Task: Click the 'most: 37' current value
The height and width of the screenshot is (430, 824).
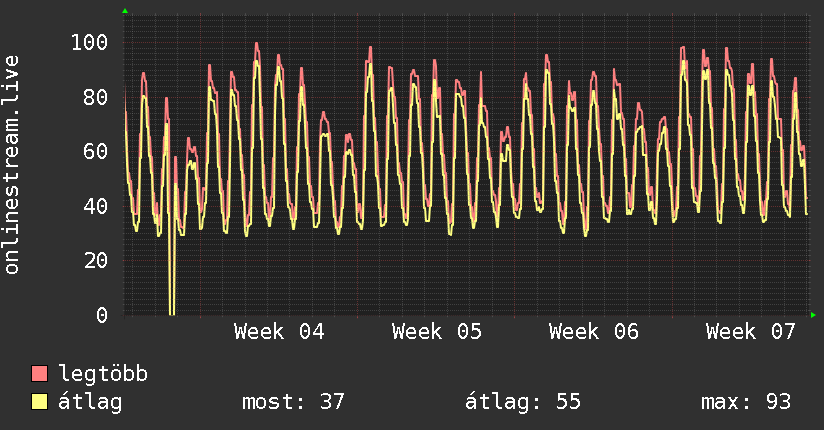Action: pyautogui.click(x=293, y=402)
